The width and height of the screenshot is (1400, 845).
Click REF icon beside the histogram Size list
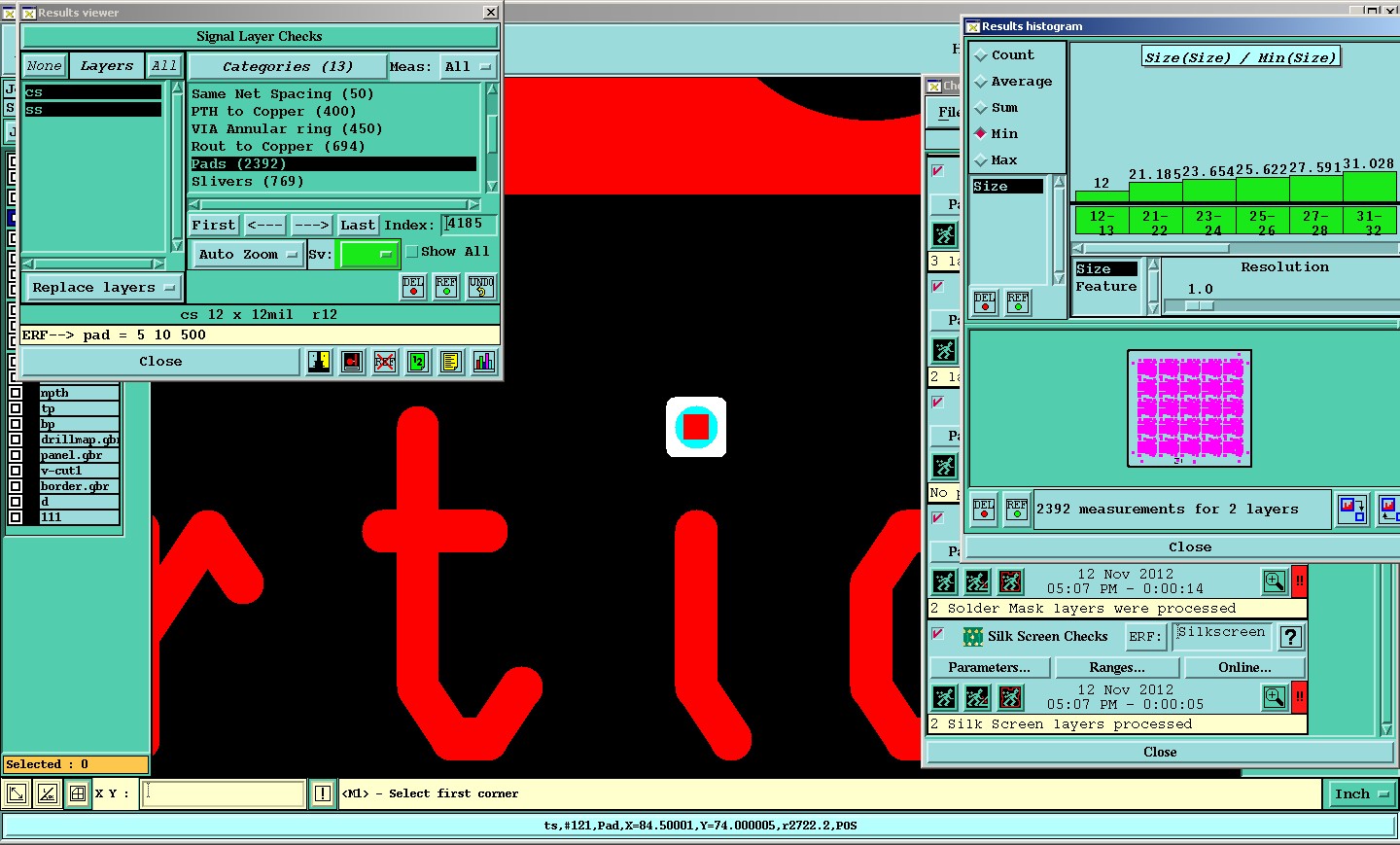point(1018,302)
